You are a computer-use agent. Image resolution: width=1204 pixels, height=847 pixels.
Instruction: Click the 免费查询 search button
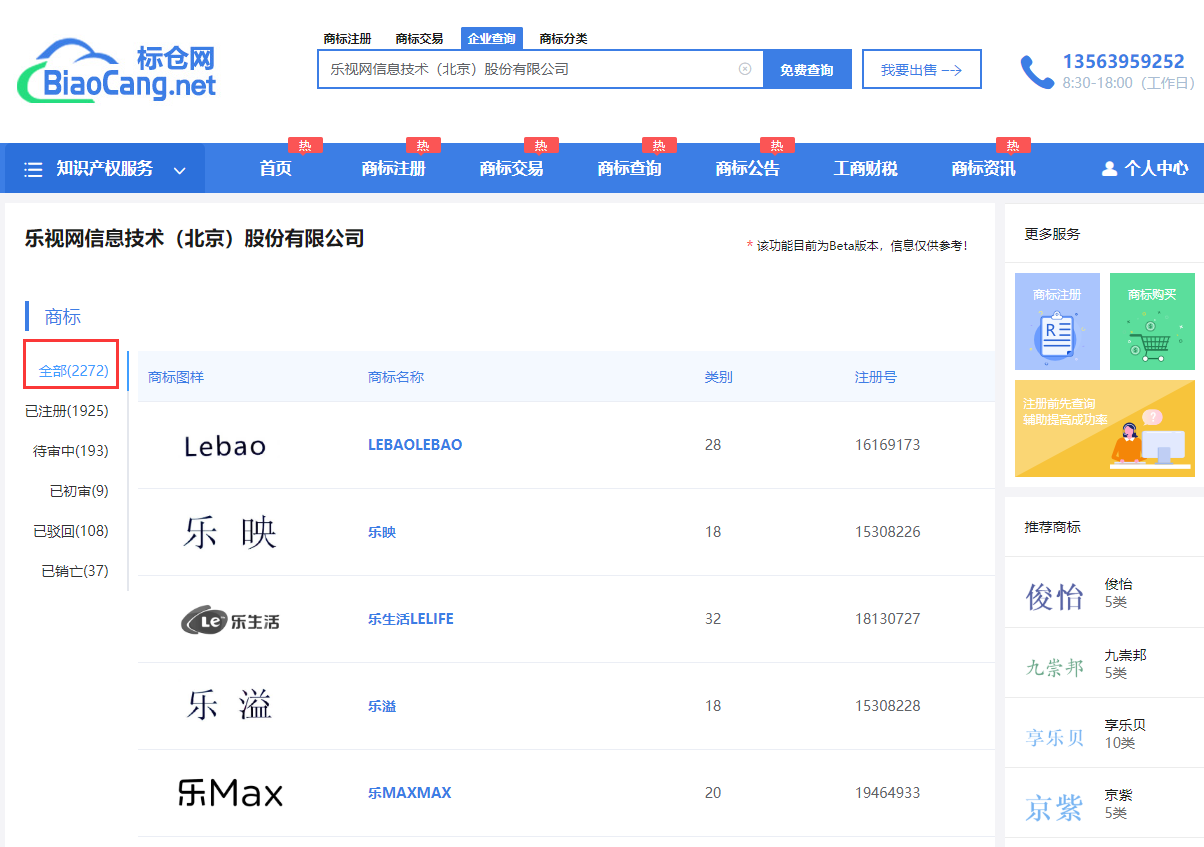[807, 69]
